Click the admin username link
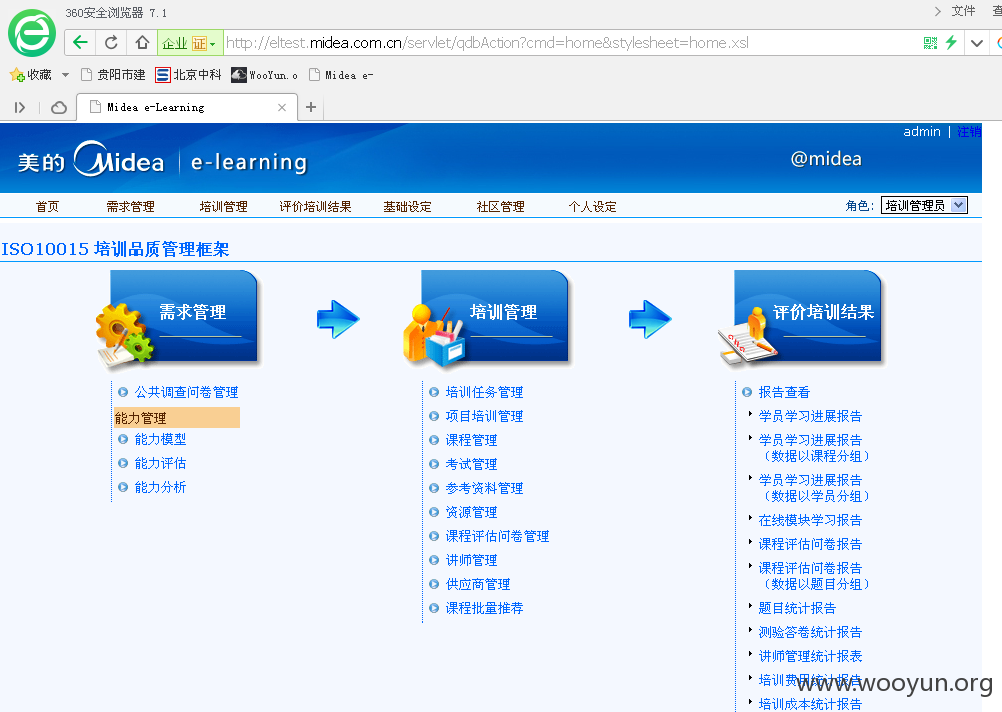1002x712 pixels. pos(921,132)
